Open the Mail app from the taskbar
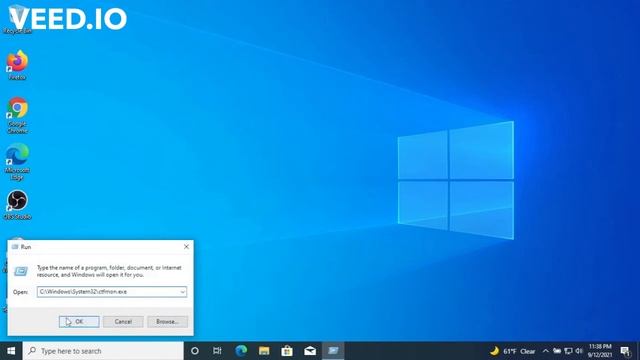Viewport: 640px width, 360px height. tap(310, 351)
